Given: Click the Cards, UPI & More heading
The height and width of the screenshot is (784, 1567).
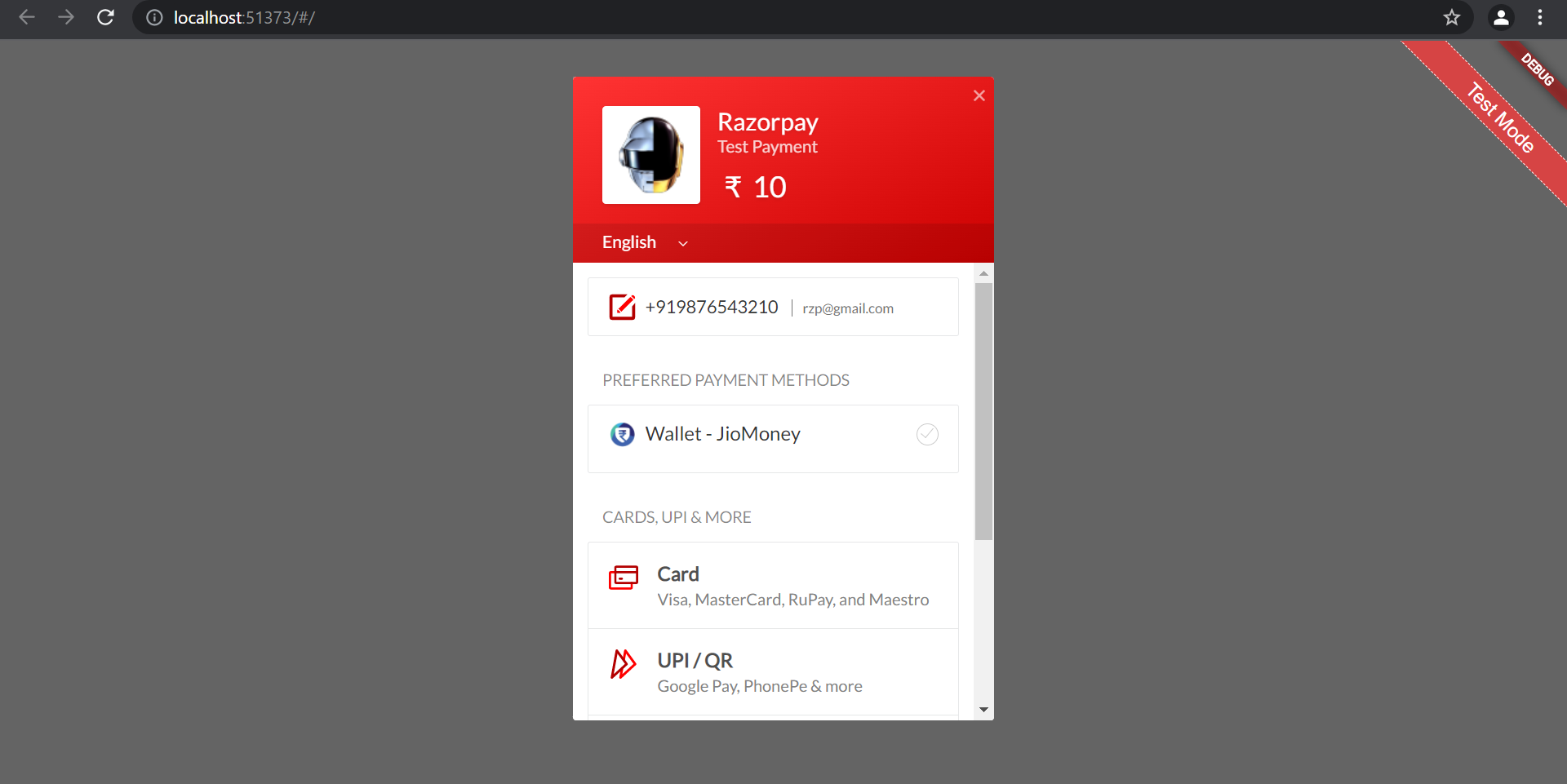Looking at the screenshot, I should pos(677,517).
